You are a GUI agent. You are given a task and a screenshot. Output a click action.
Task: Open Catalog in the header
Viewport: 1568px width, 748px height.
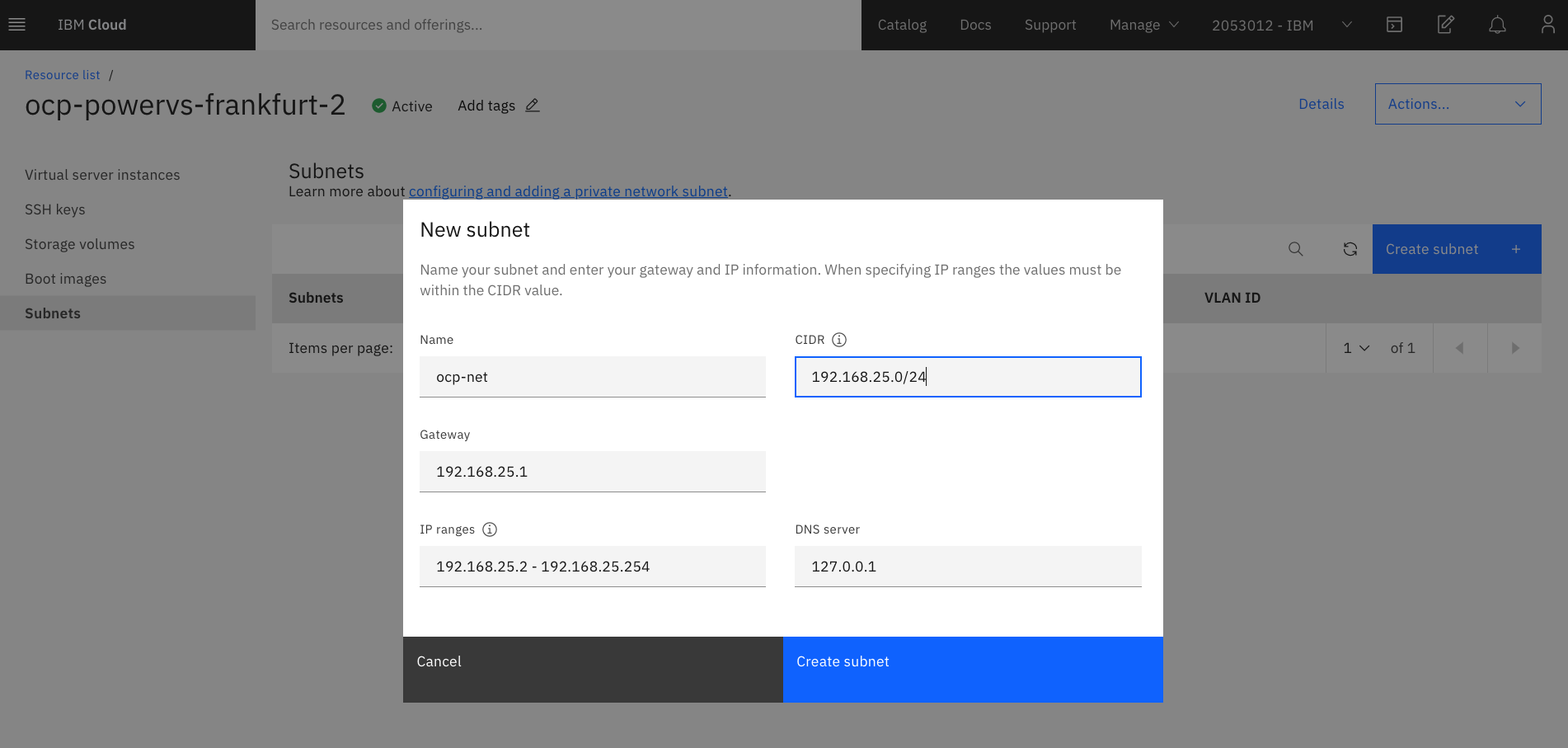point(902,25)
